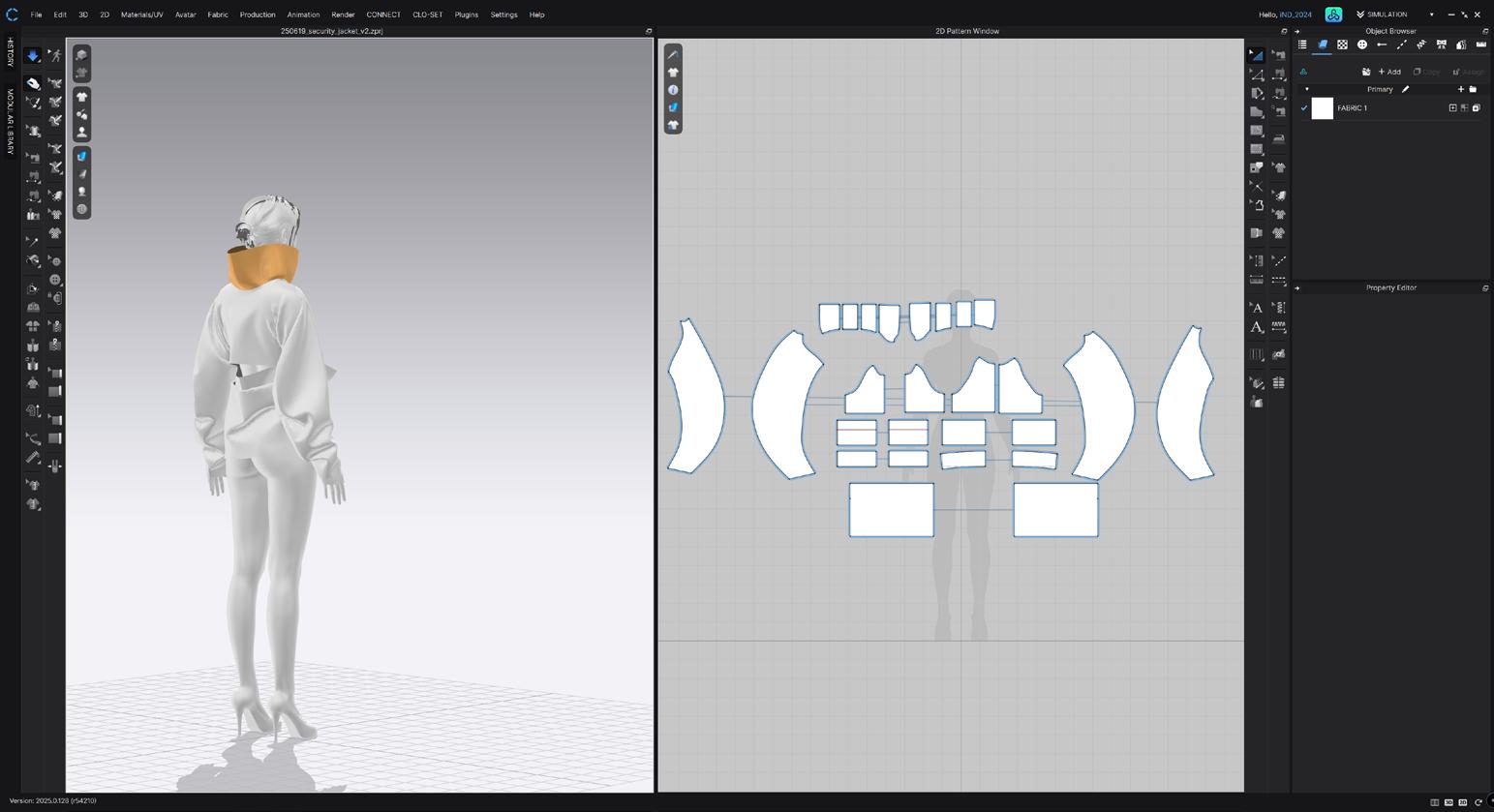Open the HISTORY side tab
The image size is (1494, 812).
click(11, 52)
